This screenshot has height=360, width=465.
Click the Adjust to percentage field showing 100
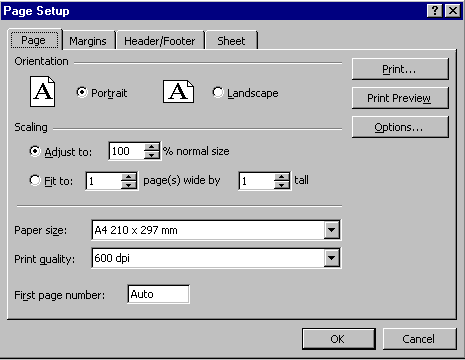coord(127,151)
